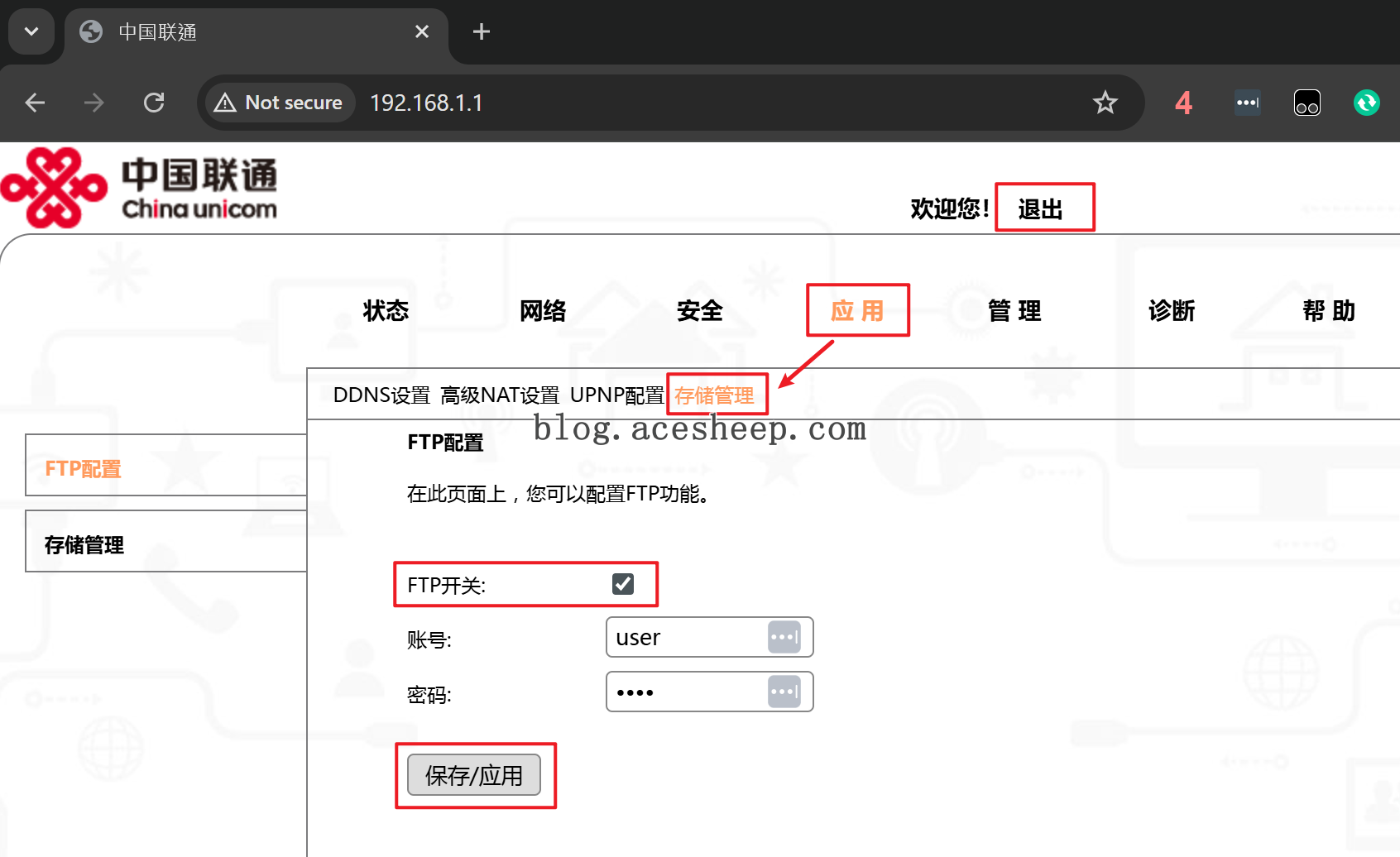Bookmark this page with star icon
Image resolution: width=1400 pixels, height=857 pixels.
point(1105,103)
